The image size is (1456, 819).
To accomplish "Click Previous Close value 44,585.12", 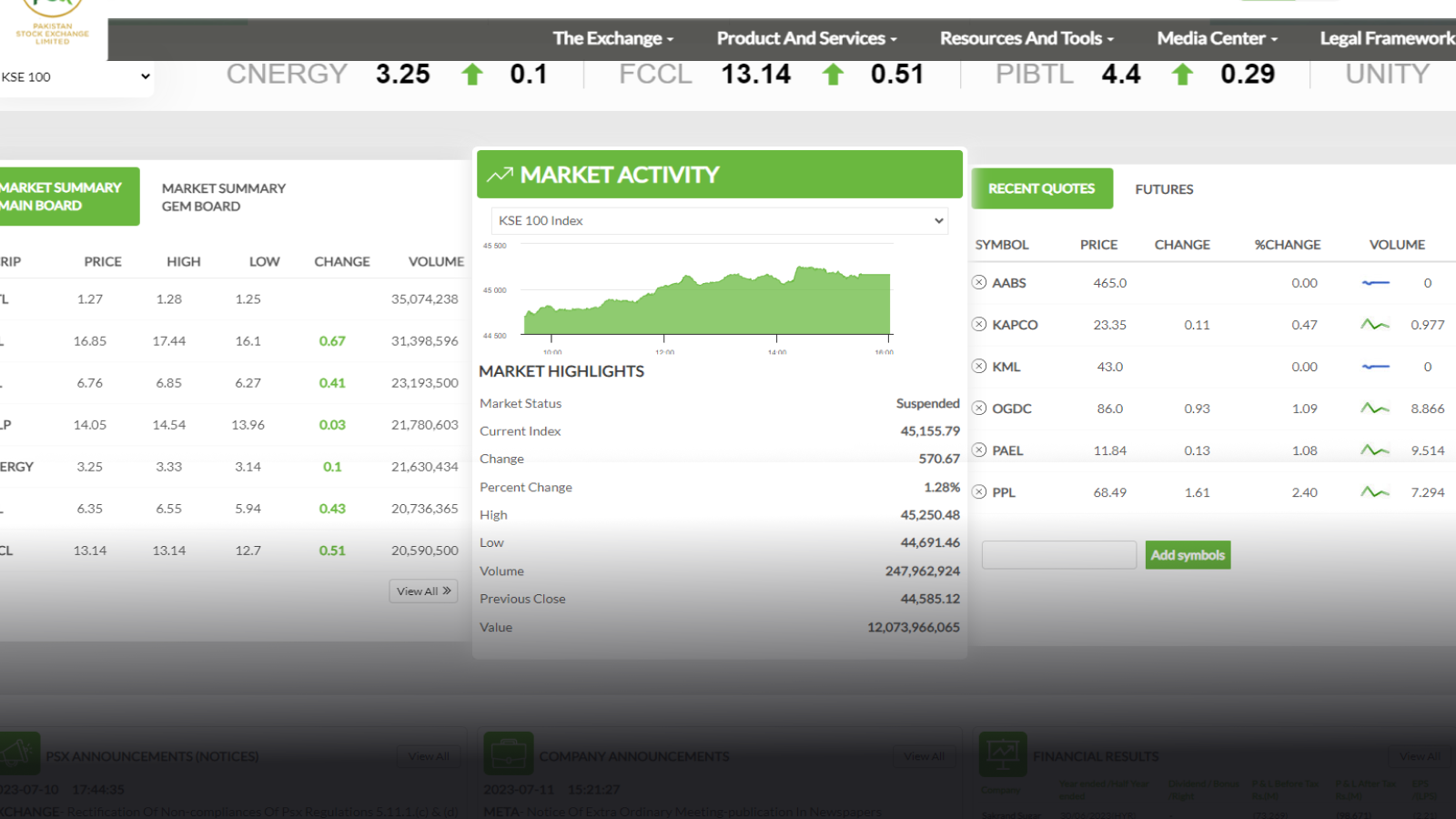I will coord(930,599).
